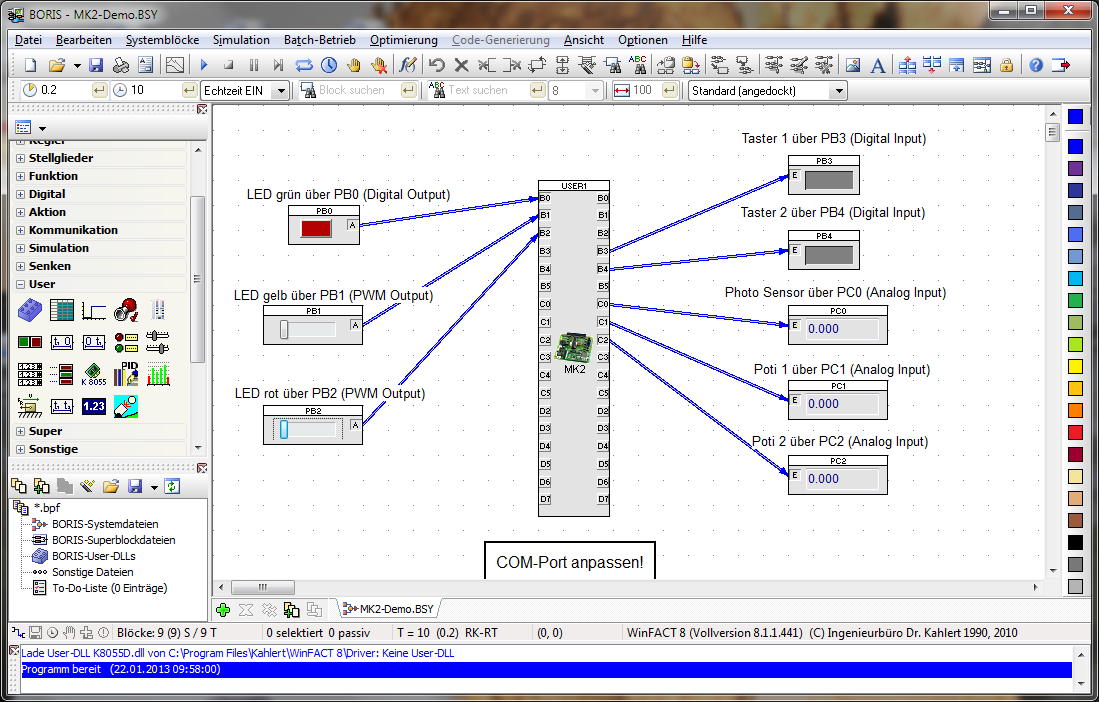The image size is (1099, 702).
Task: Click the clock simulation parameters icon
Action: [x=329, y=65]
